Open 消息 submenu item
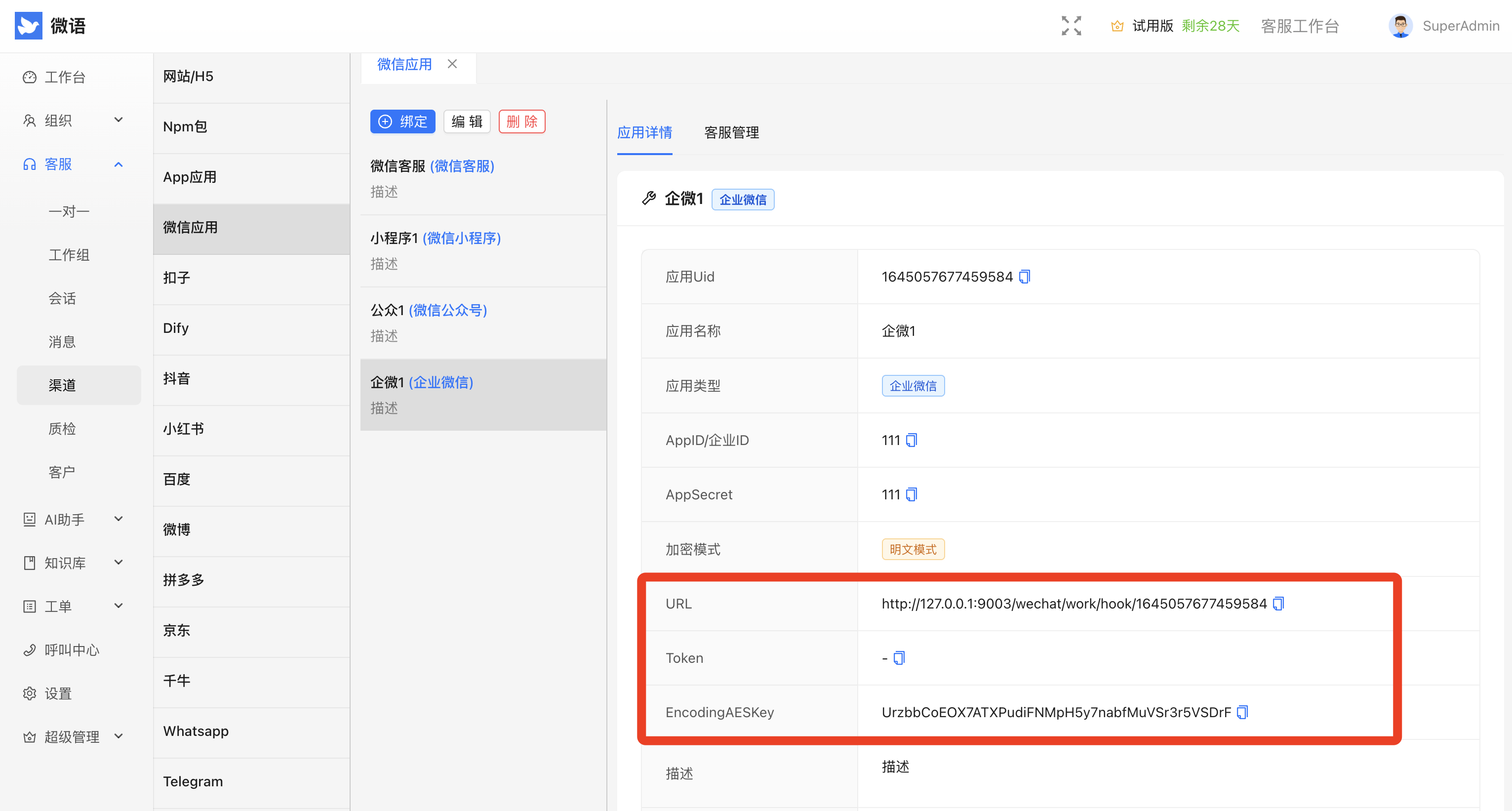The height and width of the screenshot is (811, 1512). 62,341
